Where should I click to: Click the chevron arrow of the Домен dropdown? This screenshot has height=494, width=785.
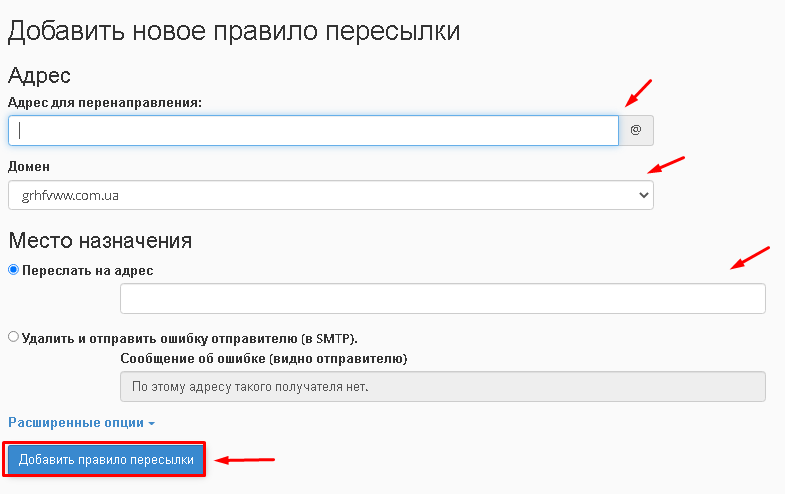643,196
